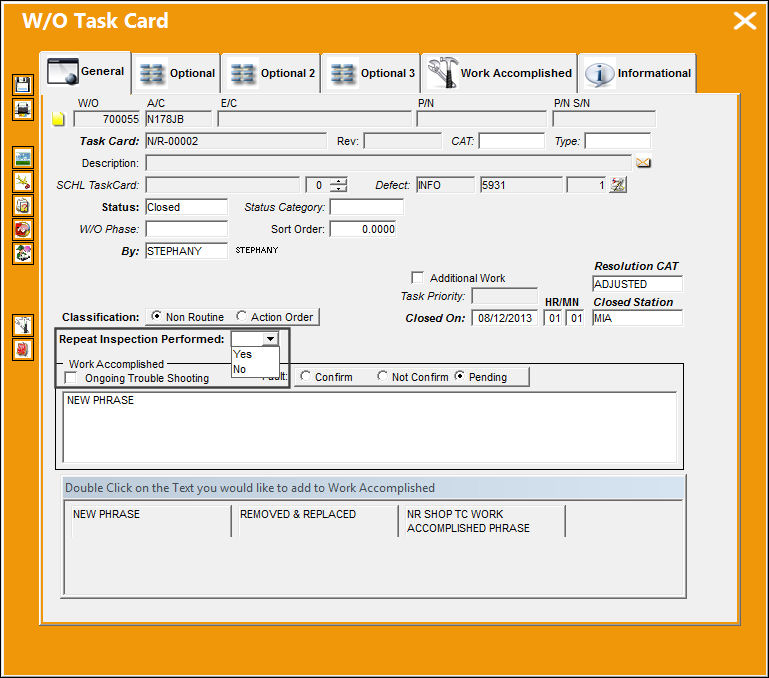769x678 pixels.
Task: Click the yellow airplane icon in sidebar
Action: tap(23, 182)
